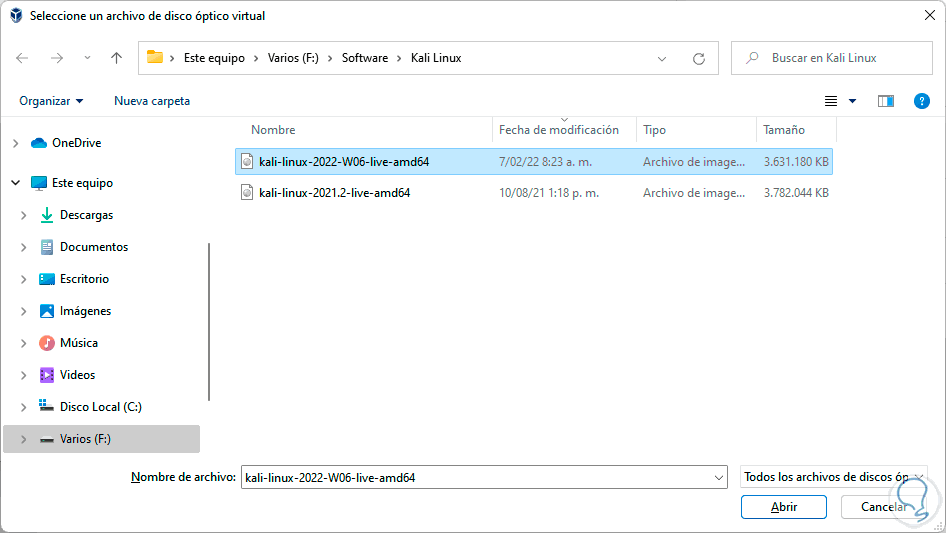
Task: Open the file type filter dropdown
Action: coord(834,478)
